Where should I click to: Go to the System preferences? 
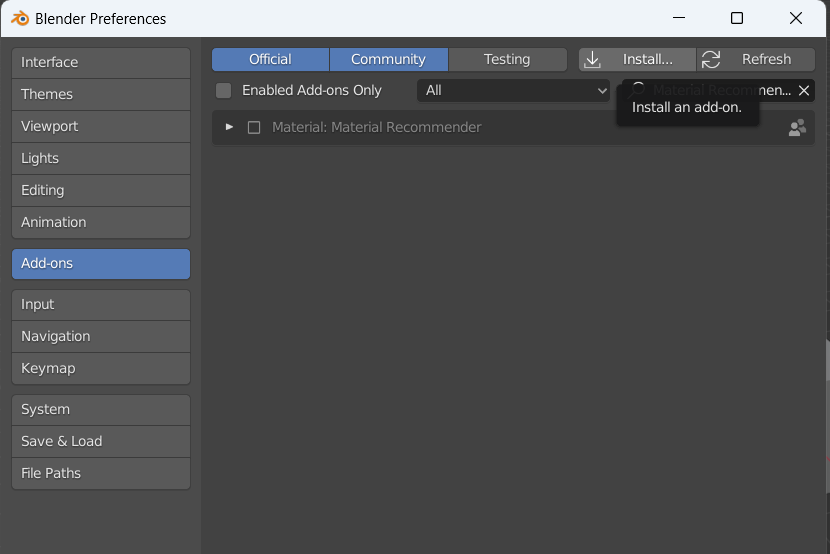coord(101,410)
